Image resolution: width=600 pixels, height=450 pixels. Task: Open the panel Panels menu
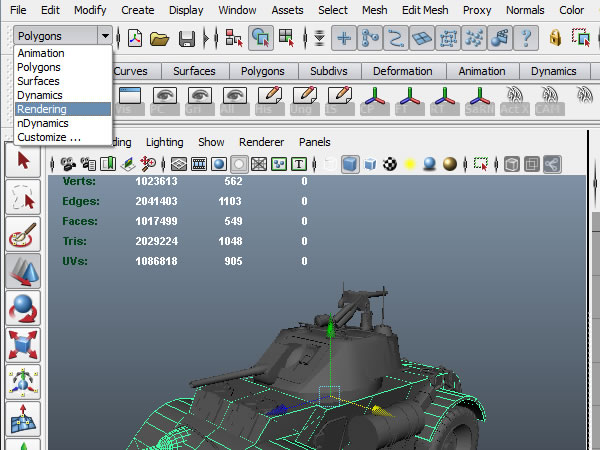coord(315,142)
